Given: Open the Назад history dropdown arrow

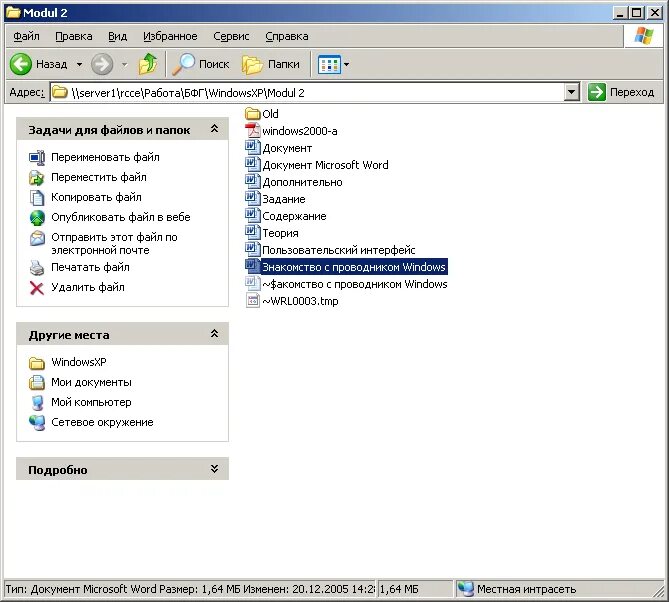Looking at the screenshot, I should coord(79,64).
